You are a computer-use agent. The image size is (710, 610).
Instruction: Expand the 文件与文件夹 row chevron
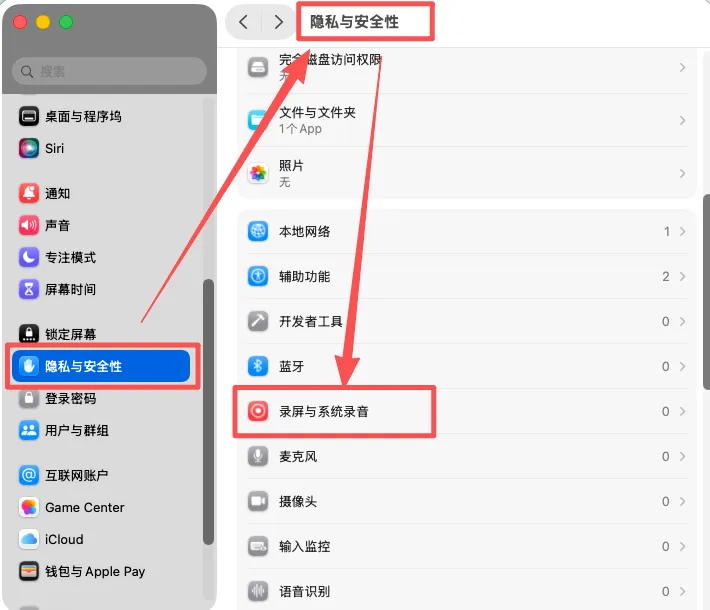pos(682,120)
